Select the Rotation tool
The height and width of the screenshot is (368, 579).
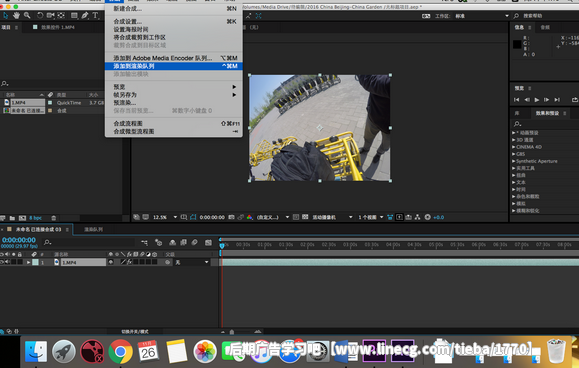pyautogui.click(x=40, y=16)
